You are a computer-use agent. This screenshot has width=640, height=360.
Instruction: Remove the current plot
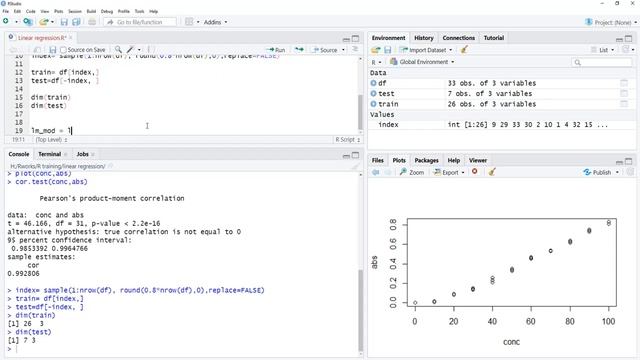click(475, 172)
